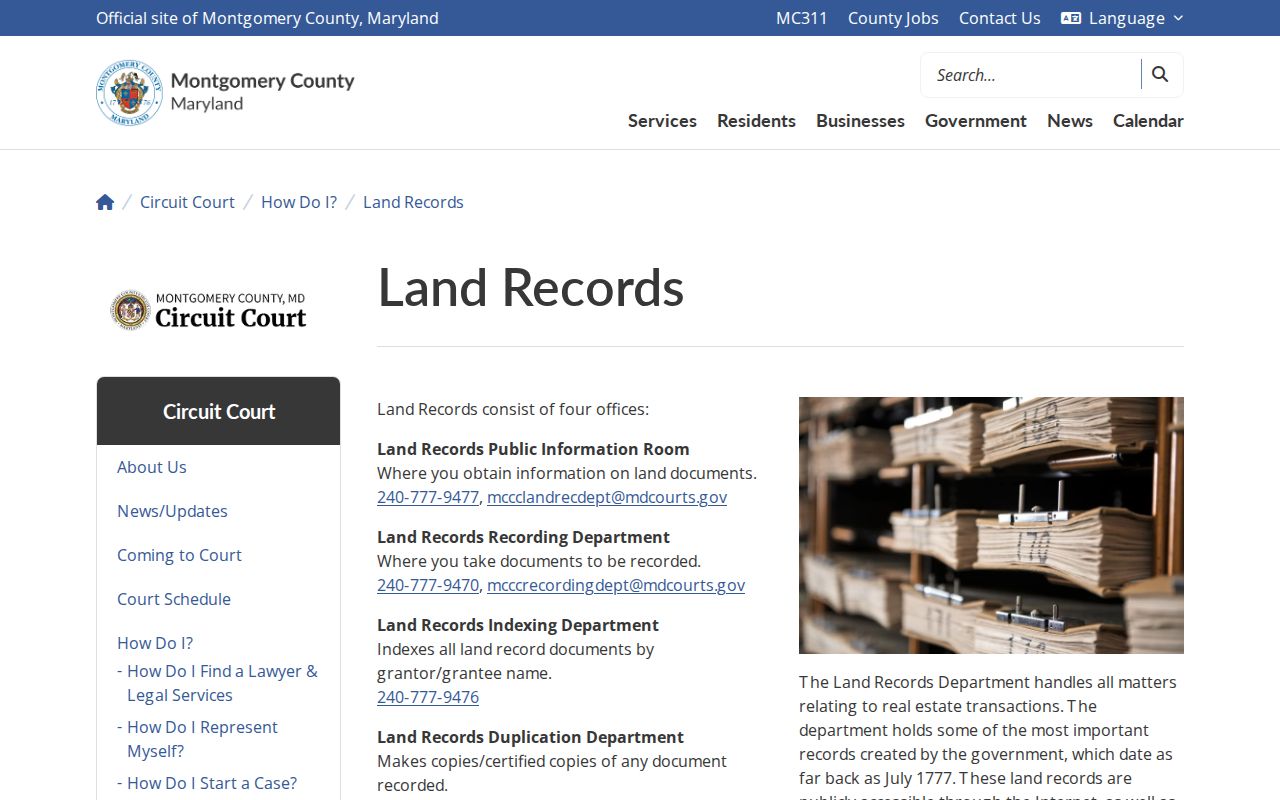Call Public Information Room number 240-777-9477
This screenshot has height=800, width=1280.
point(428,497)
